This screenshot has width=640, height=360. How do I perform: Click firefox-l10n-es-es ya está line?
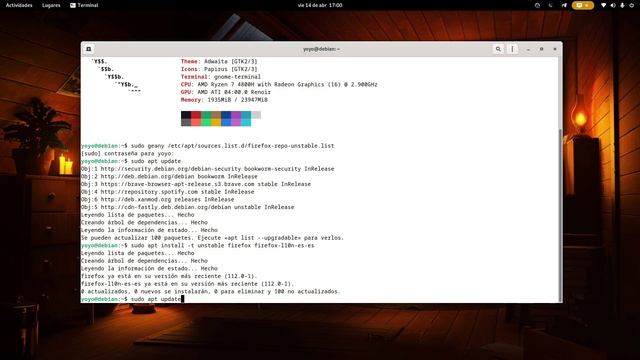187,284
